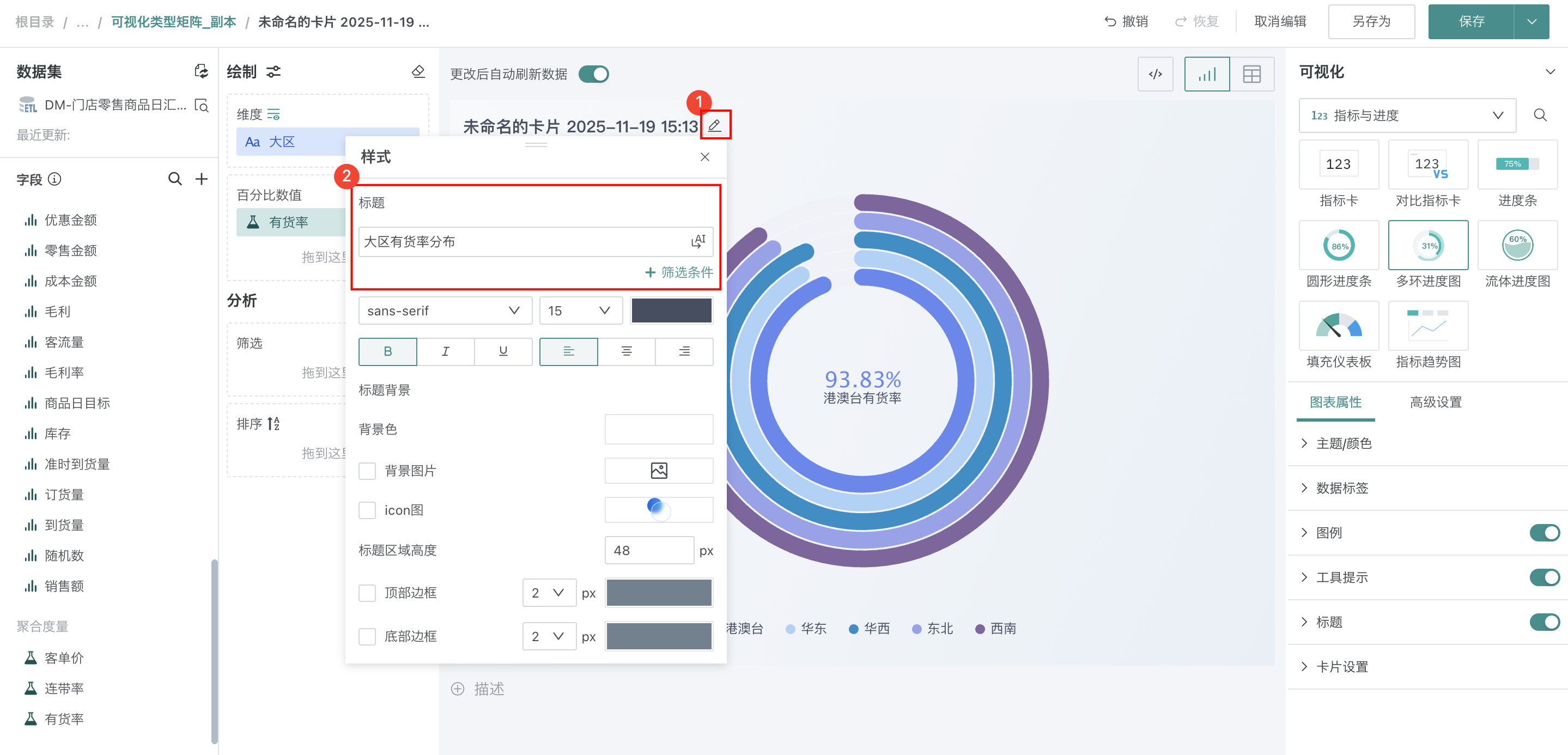The height and width of the screenshot is (755, 1568).
Task: Toggle auto refresh data switch
Action: [593, 74]
